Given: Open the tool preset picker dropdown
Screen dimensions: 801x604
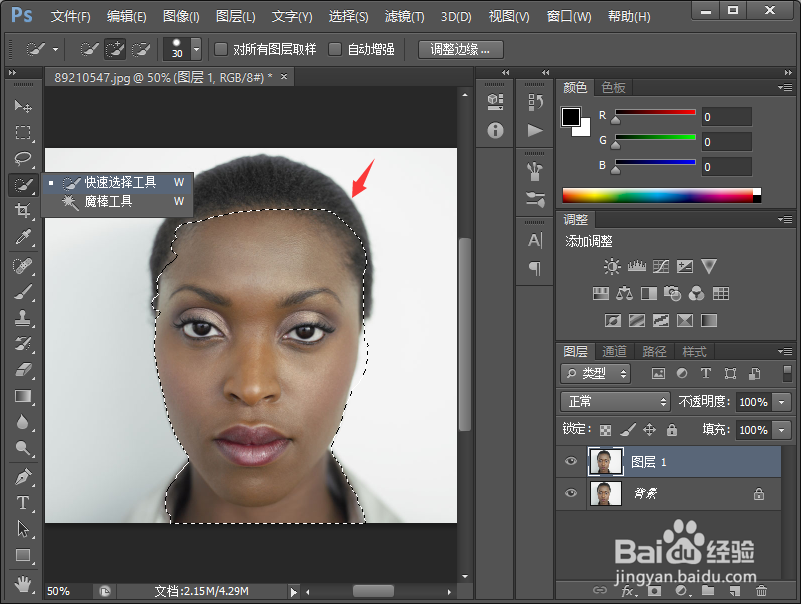Looking at the screenshot, I should pos(55,50).
